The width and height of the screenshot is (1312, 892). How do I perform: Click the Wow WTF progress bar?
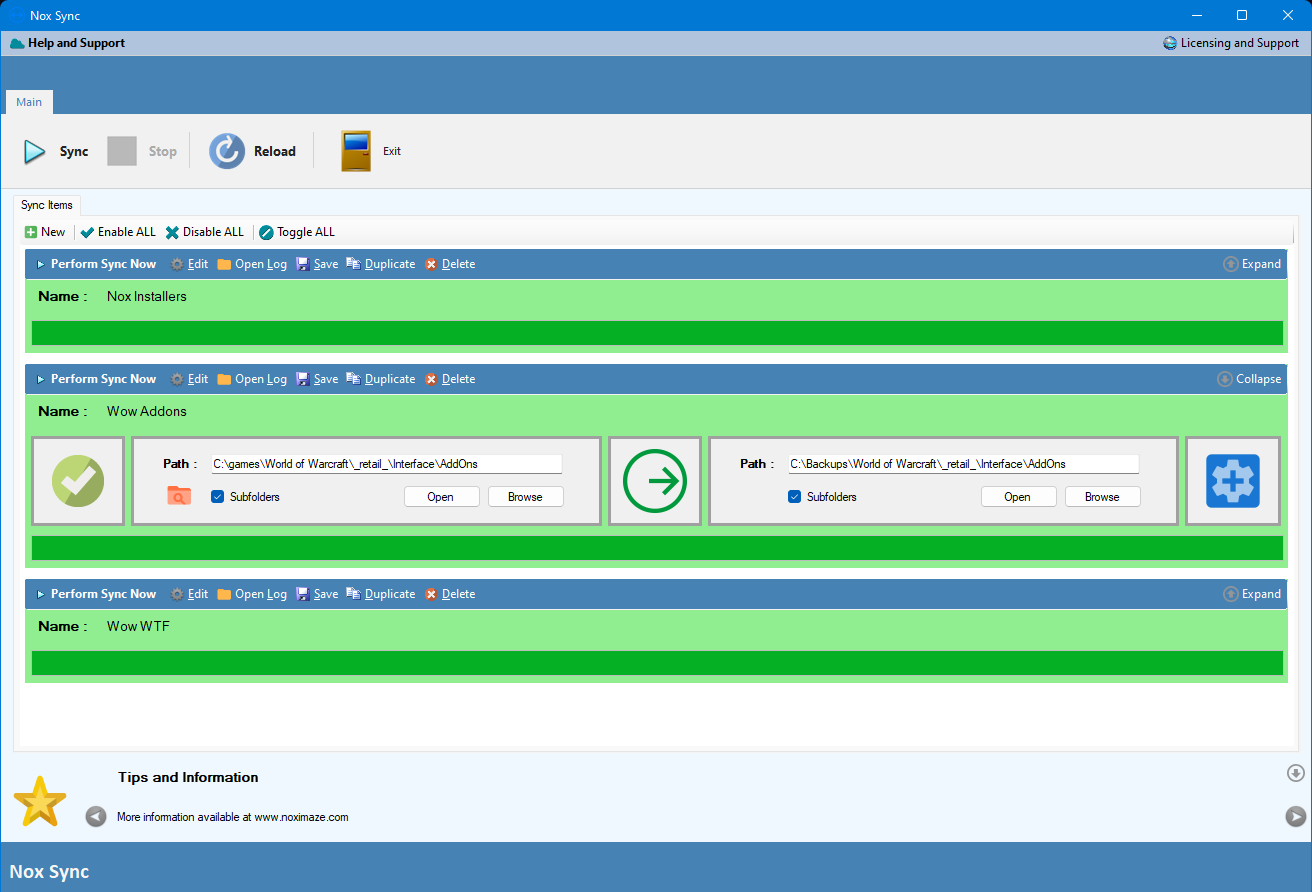click(x=657, y=663)
